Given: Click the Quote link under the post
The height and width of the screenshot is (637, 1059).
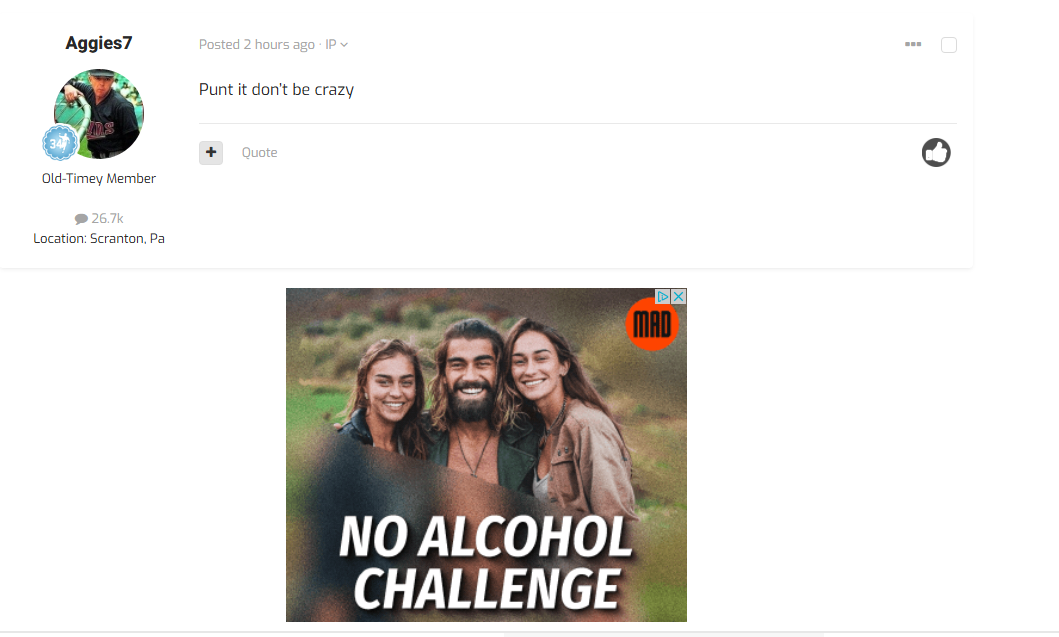Looking at the screenshot, I should (259, 153).
